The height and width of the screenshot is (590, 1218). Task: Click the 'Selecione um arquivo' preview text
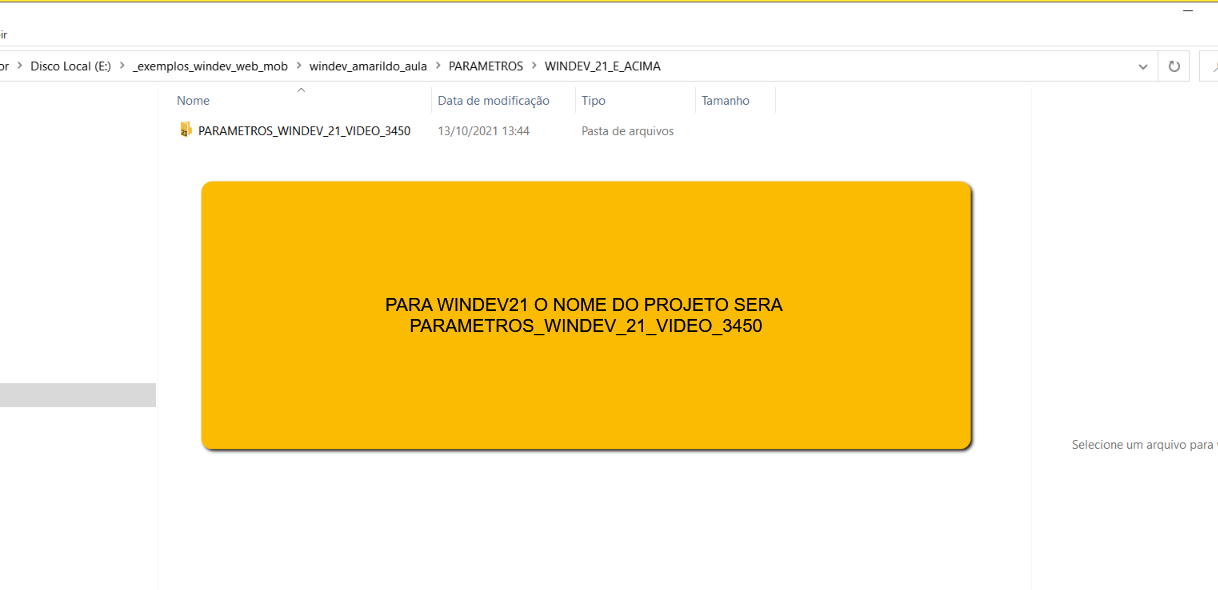click(1144, 445)
